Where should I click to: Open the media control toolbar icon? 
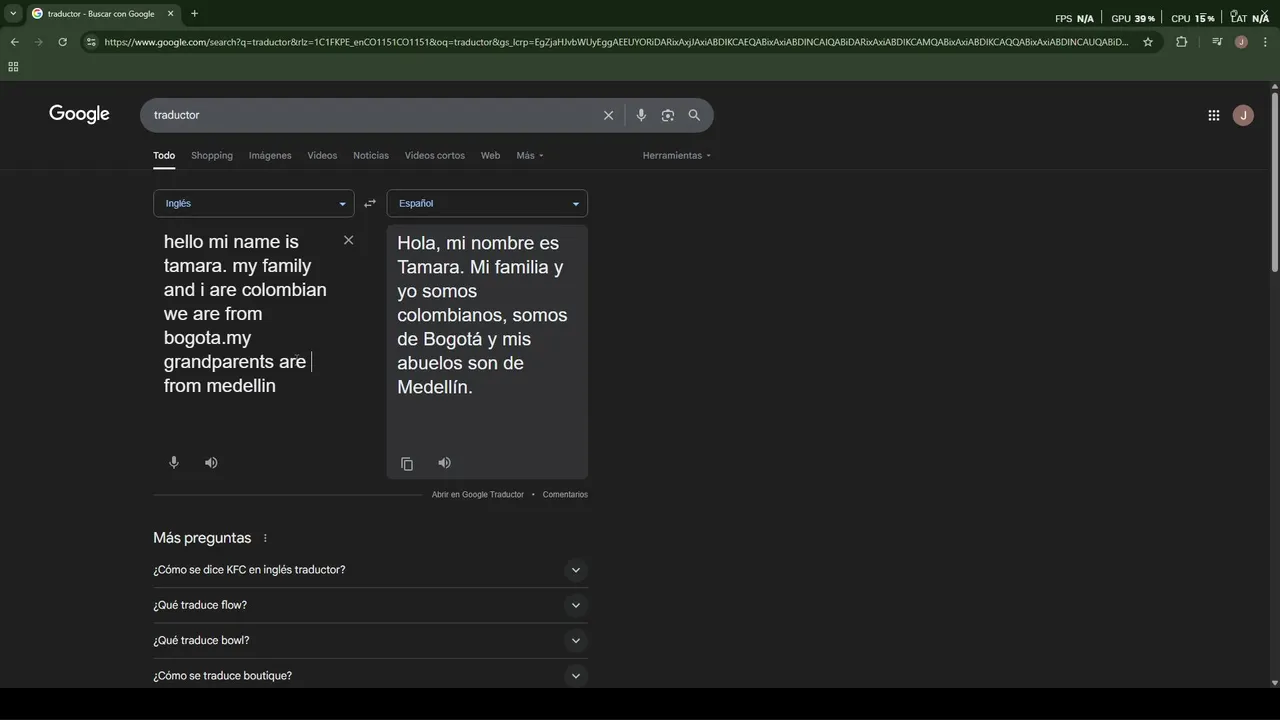tap(1216, 42)
